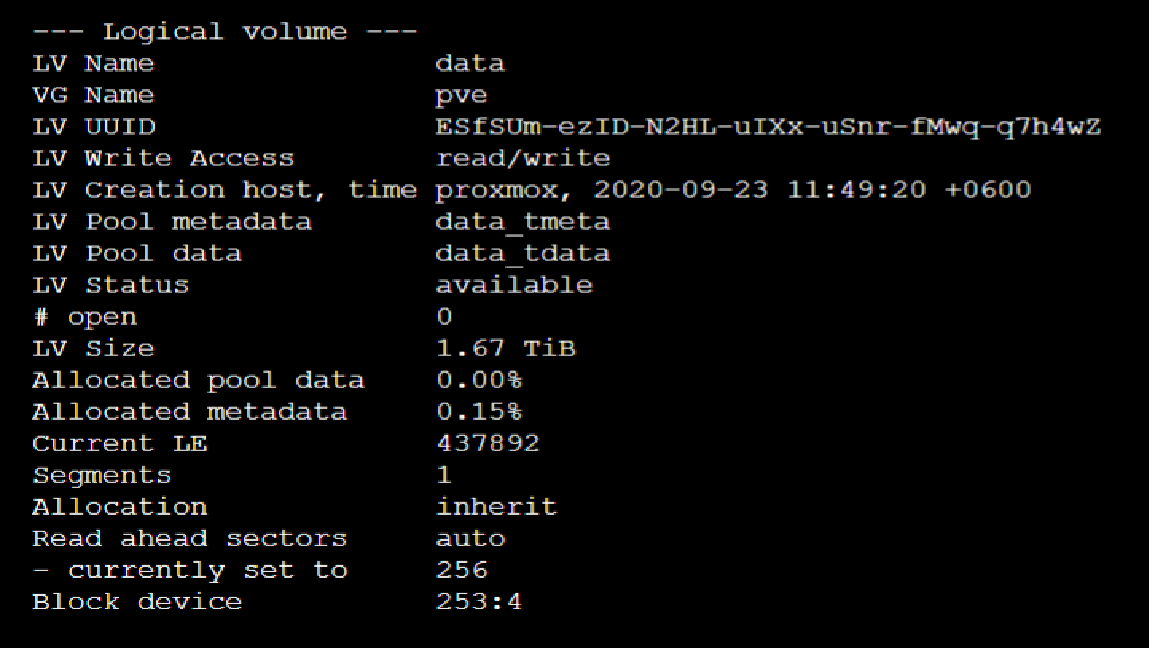
Task: Click the 'read/write' access value
Action: 522,159
